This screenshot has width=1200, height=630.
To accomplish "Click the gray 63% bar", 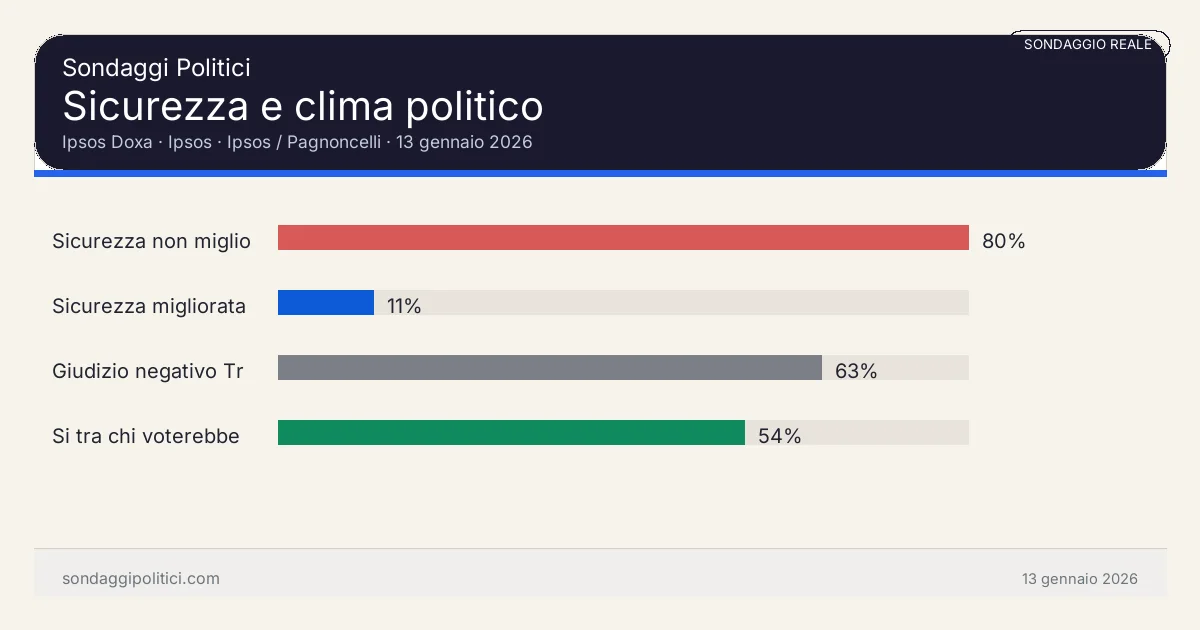I will [549, 368].
